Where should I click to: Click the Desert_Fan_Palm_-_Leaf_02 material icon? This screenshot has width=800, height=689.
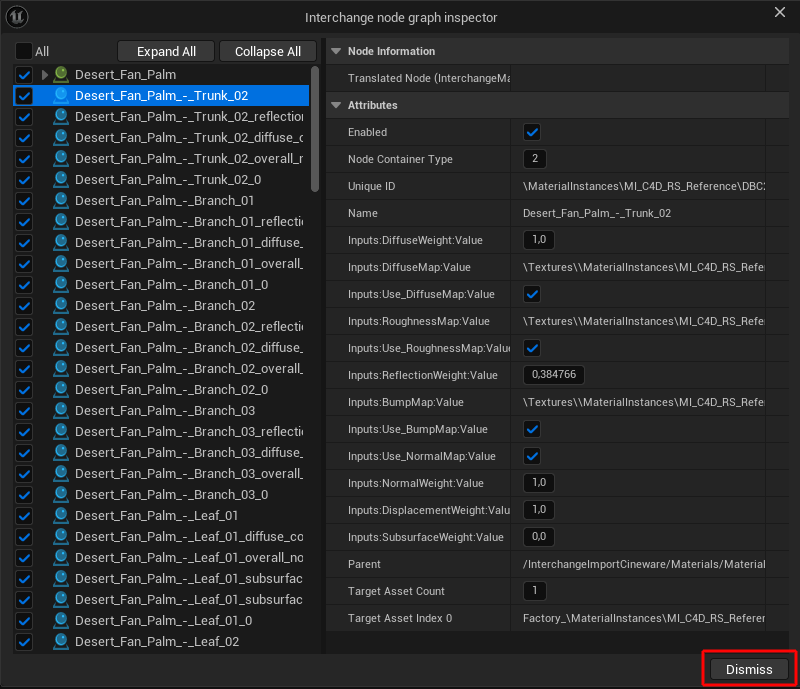(x=61, y=642)
